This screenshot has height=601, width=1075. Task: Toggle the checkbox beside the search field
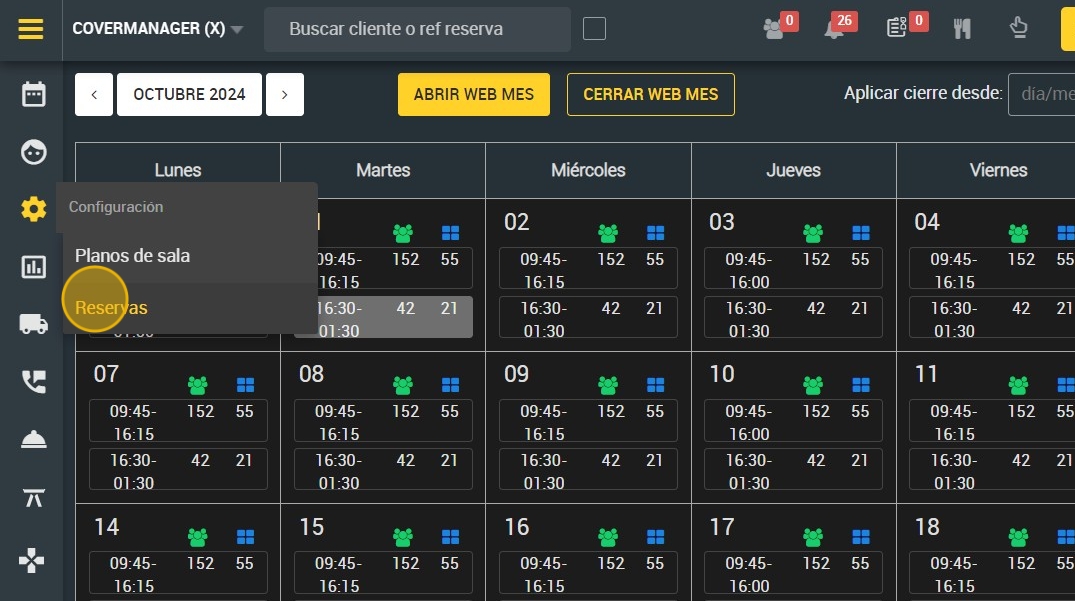click(x=594, y=29)
